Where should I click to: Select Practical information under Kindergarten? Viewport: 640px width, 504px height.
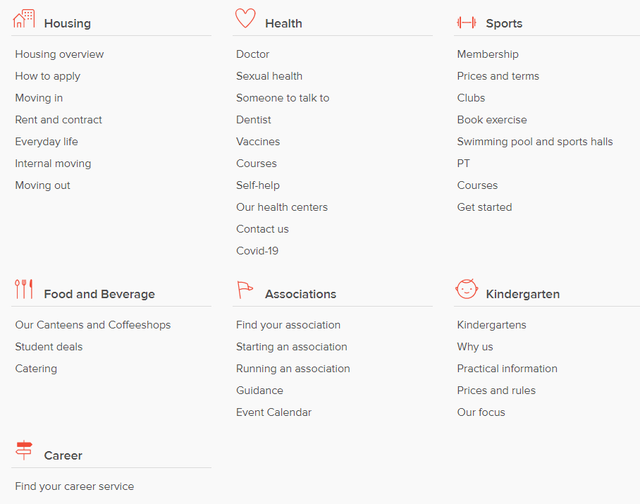[x=507, y=369]
